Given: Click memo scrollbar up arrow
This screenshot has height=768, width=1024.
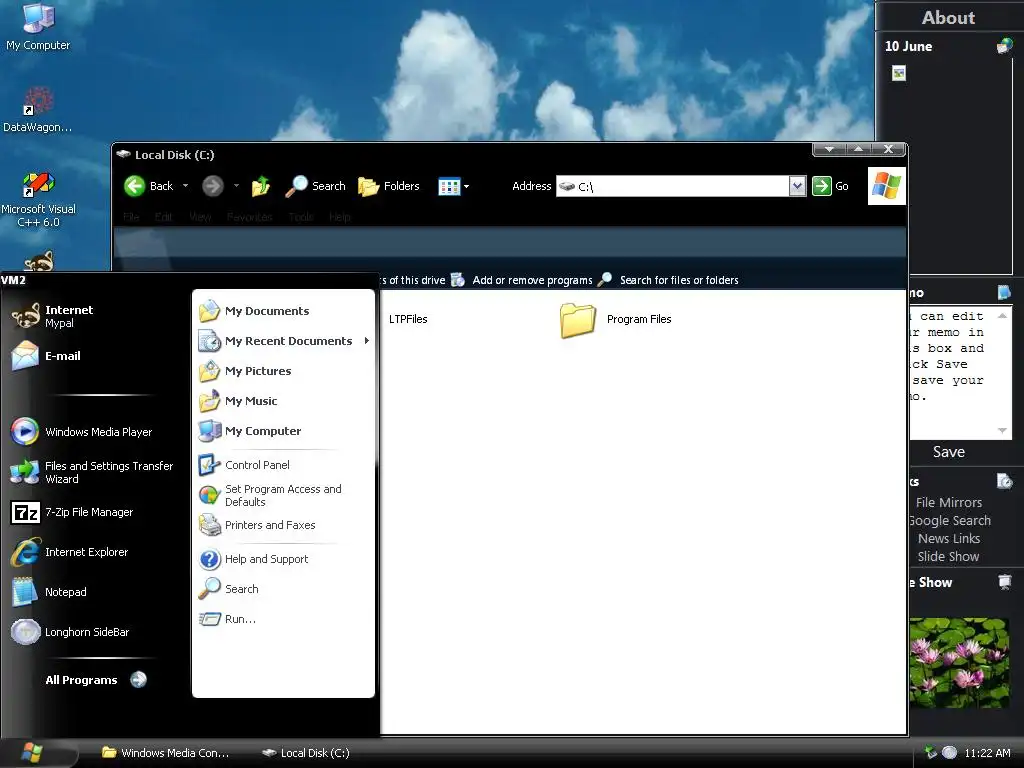Looking at the screenshot, I should click(1002, 315).
